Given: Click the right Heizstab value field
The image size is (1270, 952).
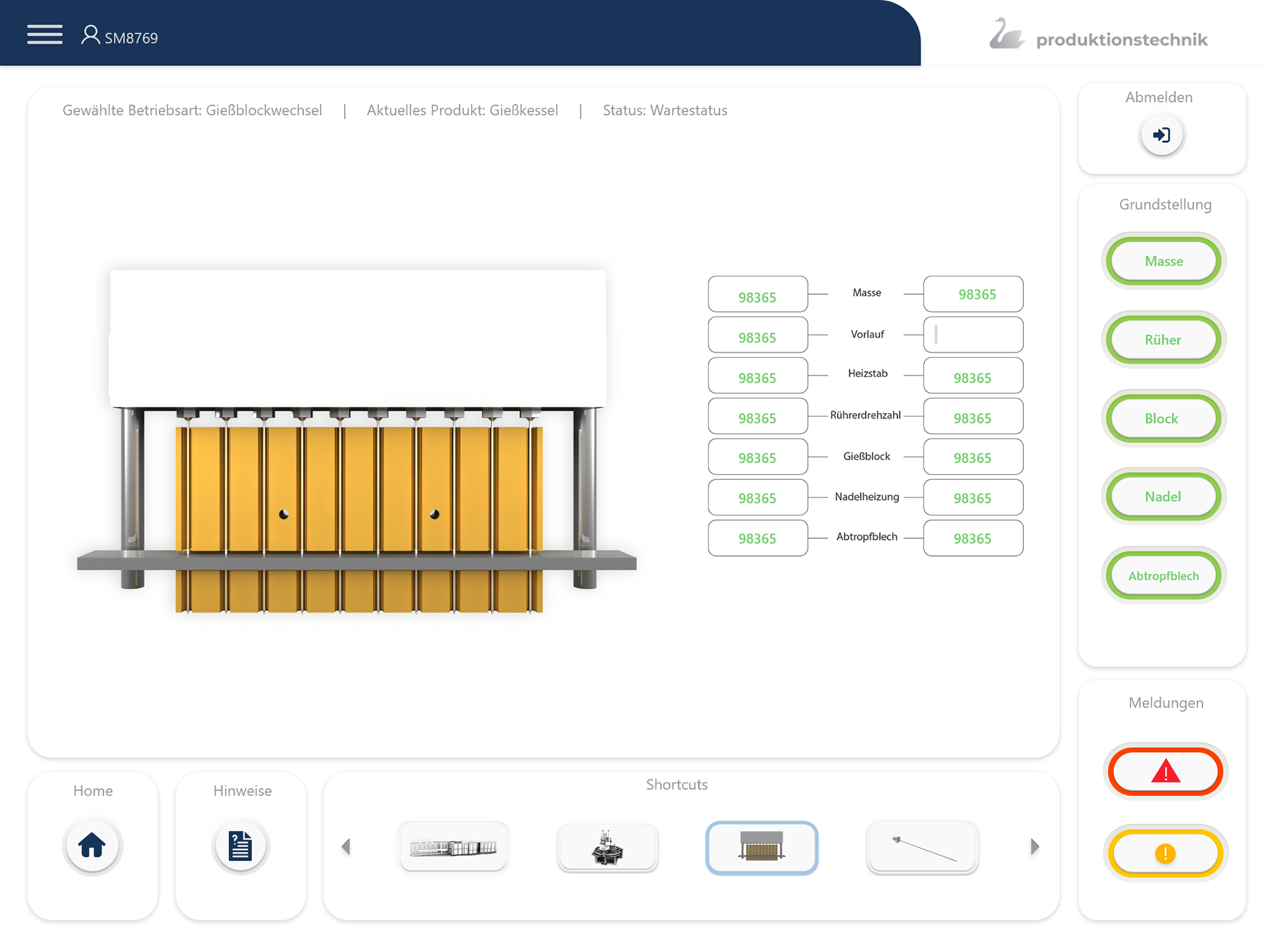Looking at the screenshot, I should click(x=973, y=376).
